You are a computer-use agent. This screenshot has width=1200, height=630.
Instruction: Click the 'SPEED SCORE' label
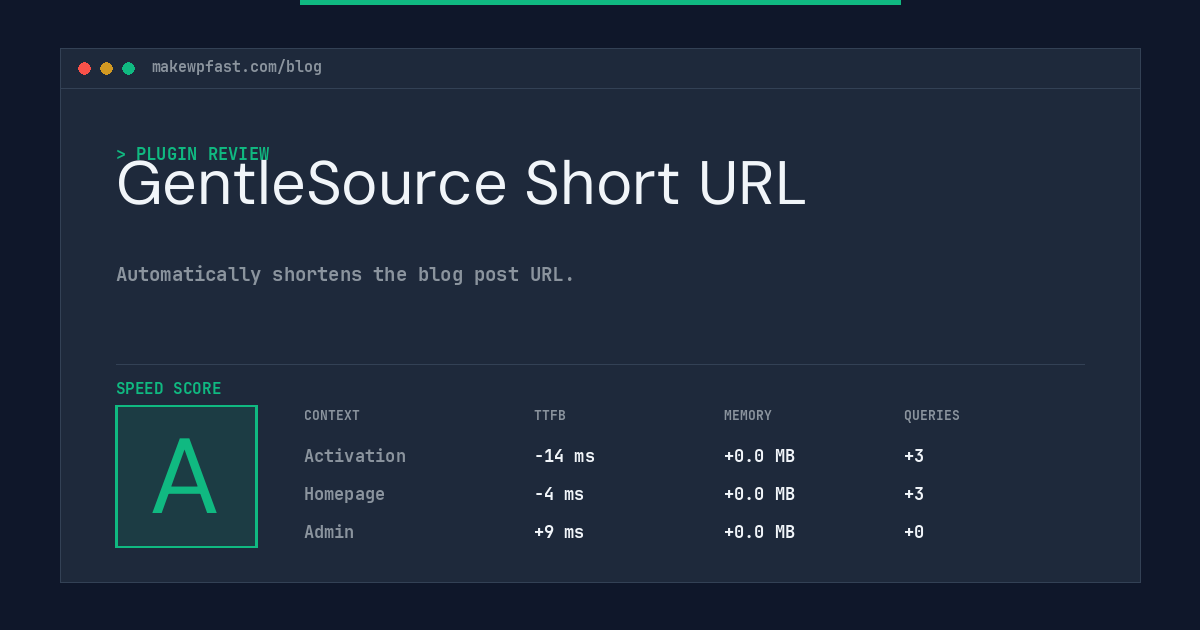coord(169,389)
